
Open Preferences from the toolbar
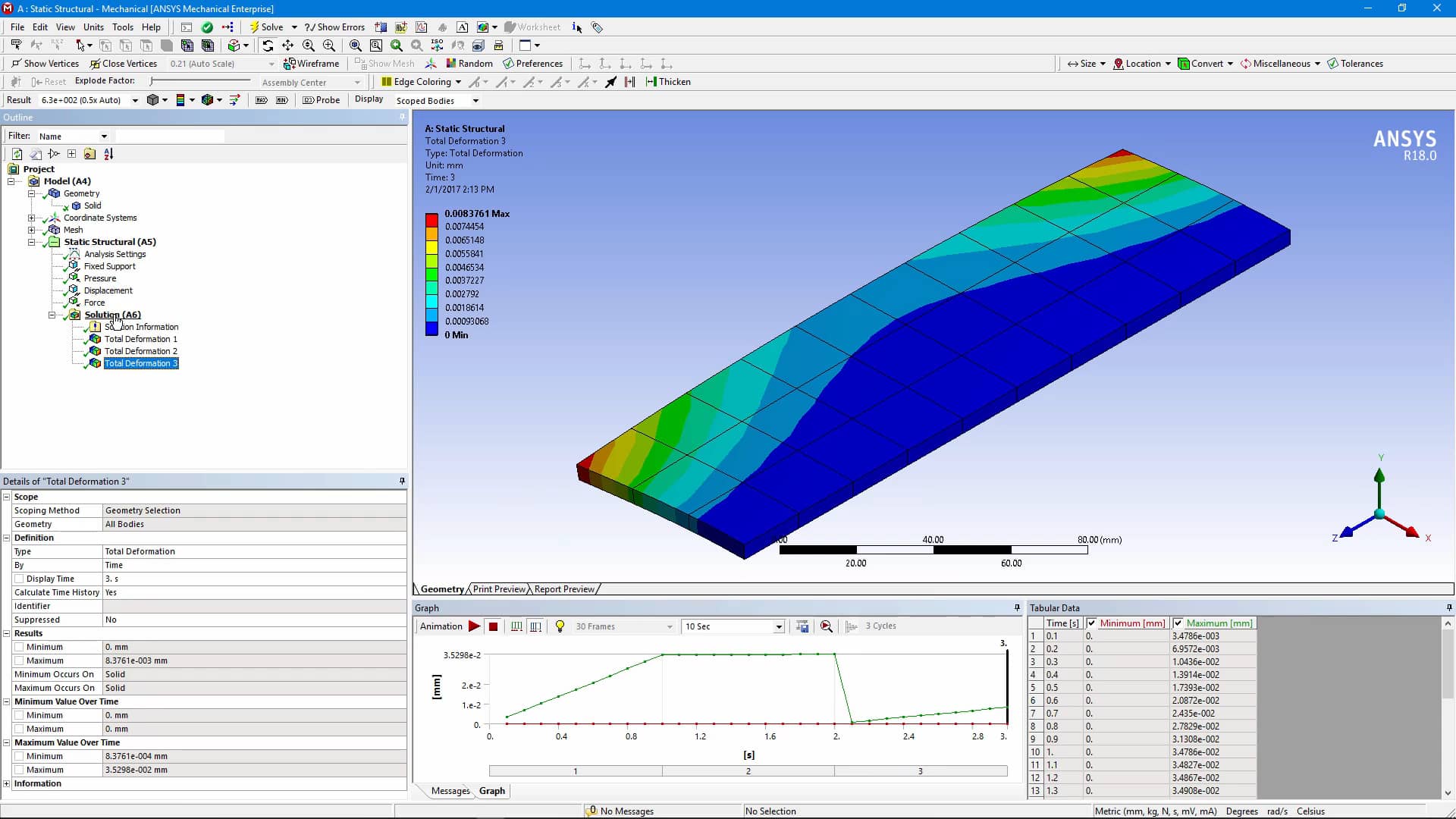click(533, 63)
